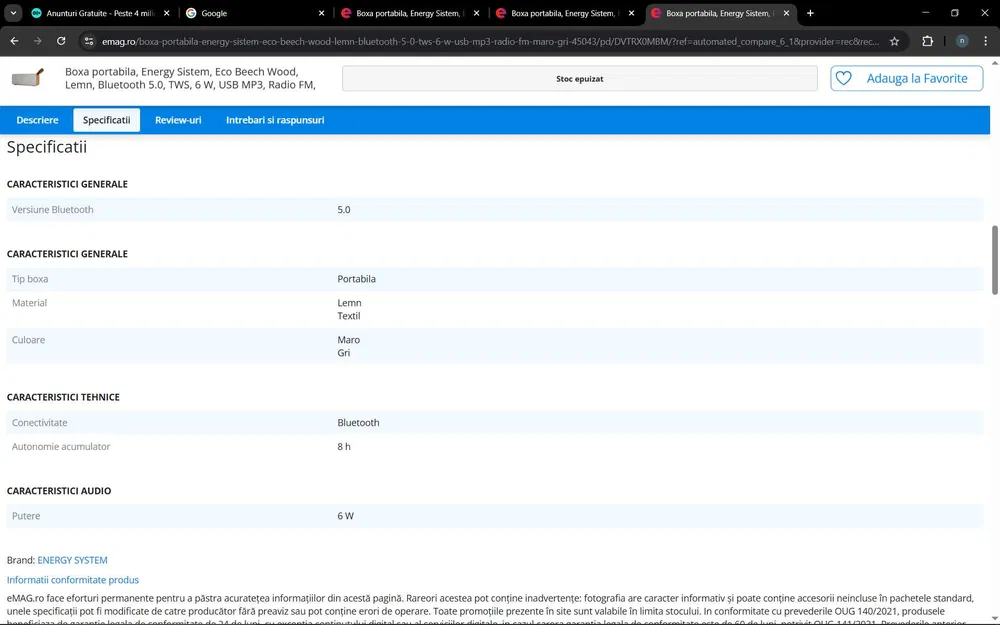
Task: Open the Review-uri section tab
Action: [x=178, y=120]
